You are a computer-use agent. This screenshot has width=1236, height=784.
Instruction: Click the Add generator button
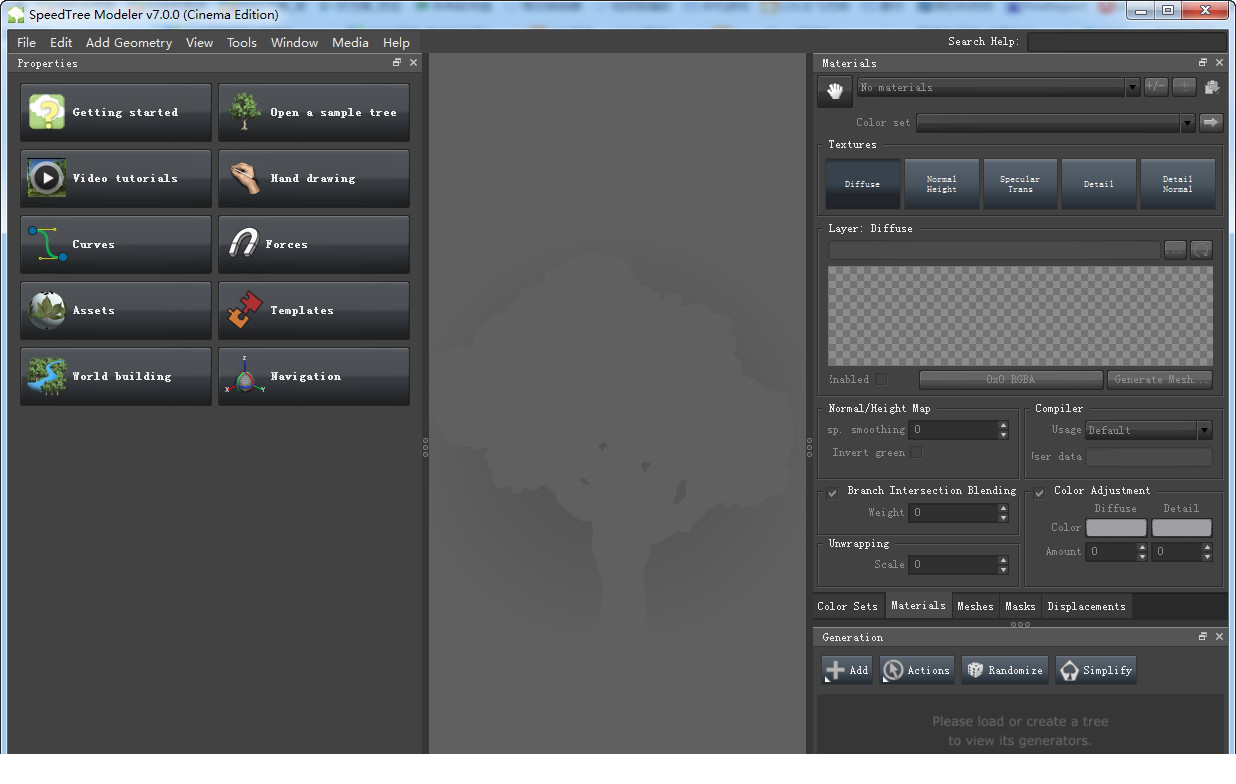click(847, 670)
